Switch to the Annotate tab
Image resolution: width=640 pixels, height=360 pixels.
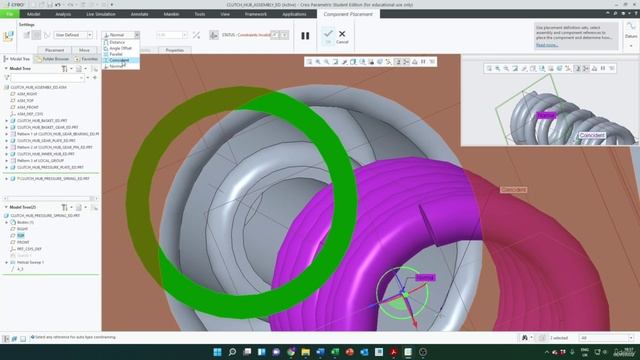coord(140,14)
